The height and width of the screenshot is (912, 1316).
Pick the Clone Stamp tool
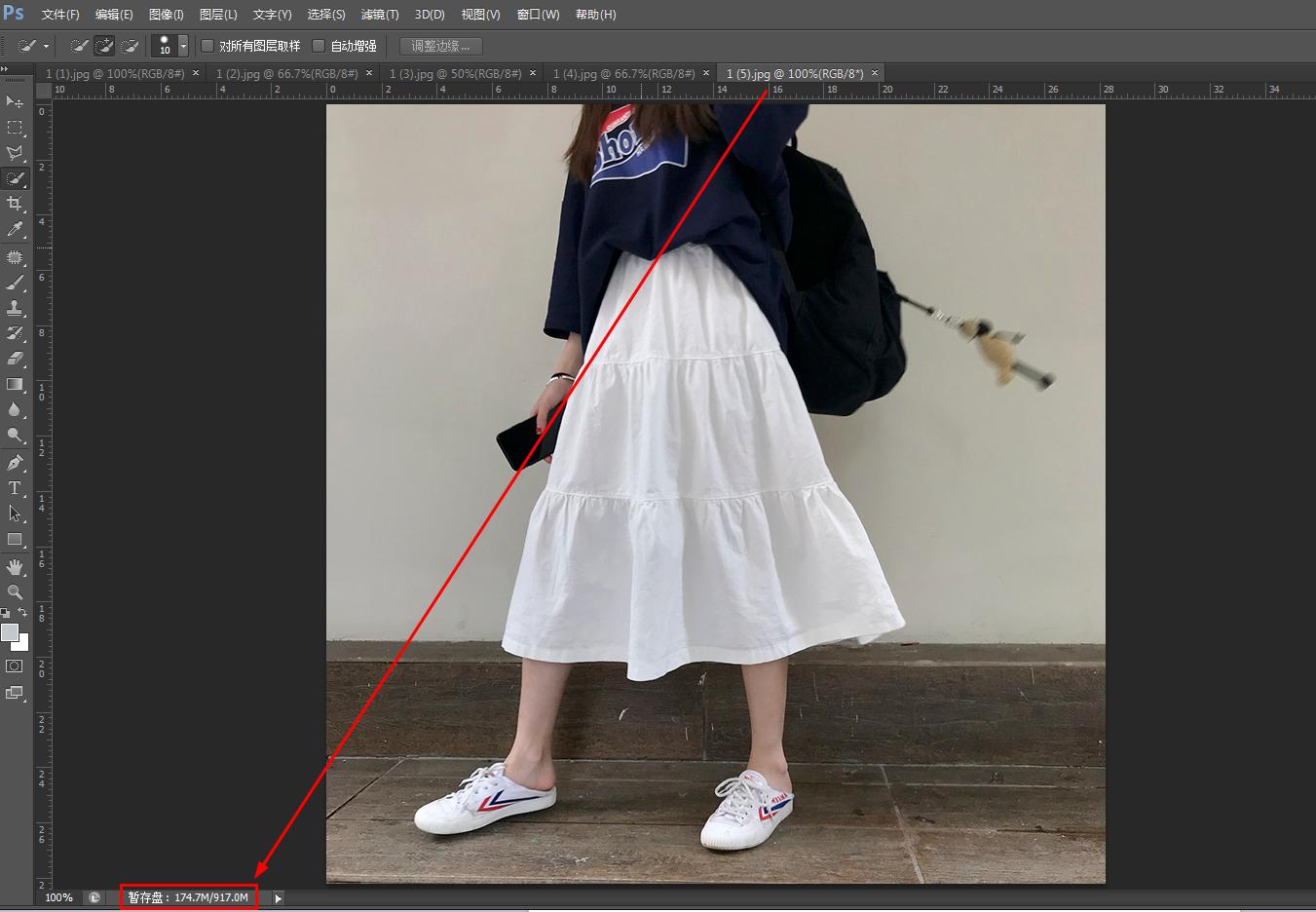tap(15, 308)
